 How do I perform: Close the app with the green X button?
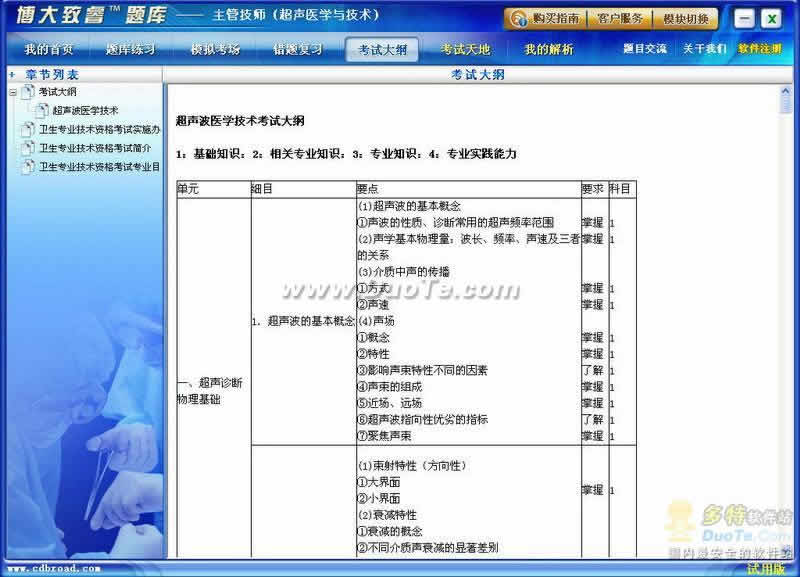click(770, 19)
